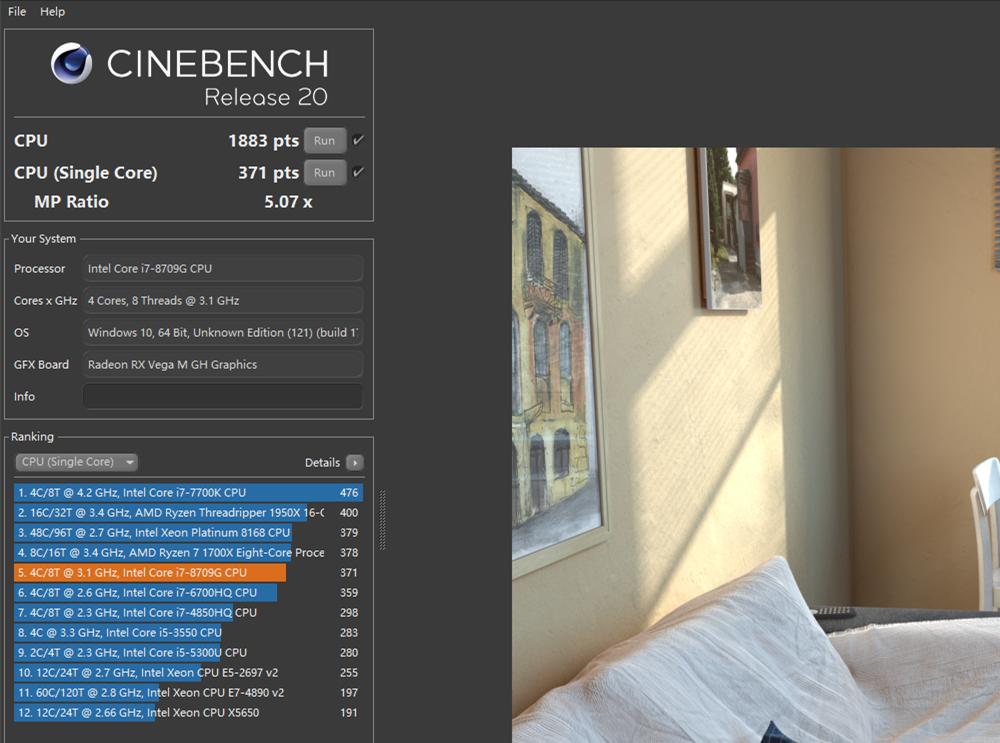Screen dimensions: 1000x743
Task: Select ranking row Intel Core i7-4850HQ CPU
Action: point(188,612)
